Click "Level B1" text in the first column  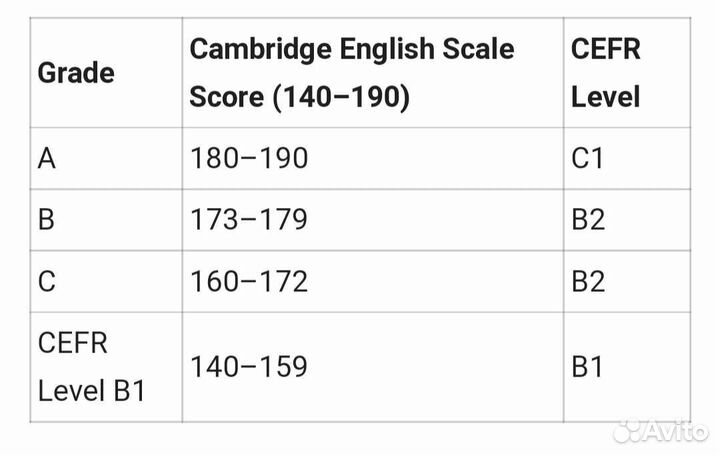click(x=92, y=390)
